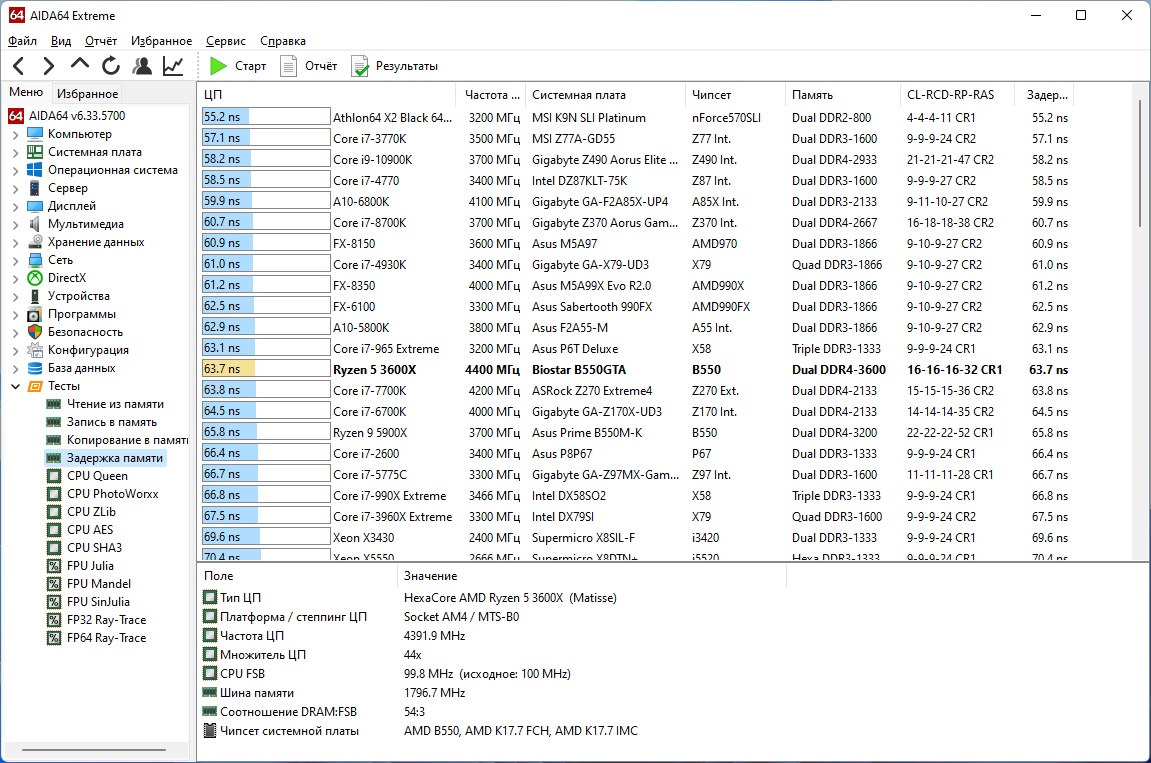
Task: Sort by the Частота column header
Action: click(x=491, y=95)
